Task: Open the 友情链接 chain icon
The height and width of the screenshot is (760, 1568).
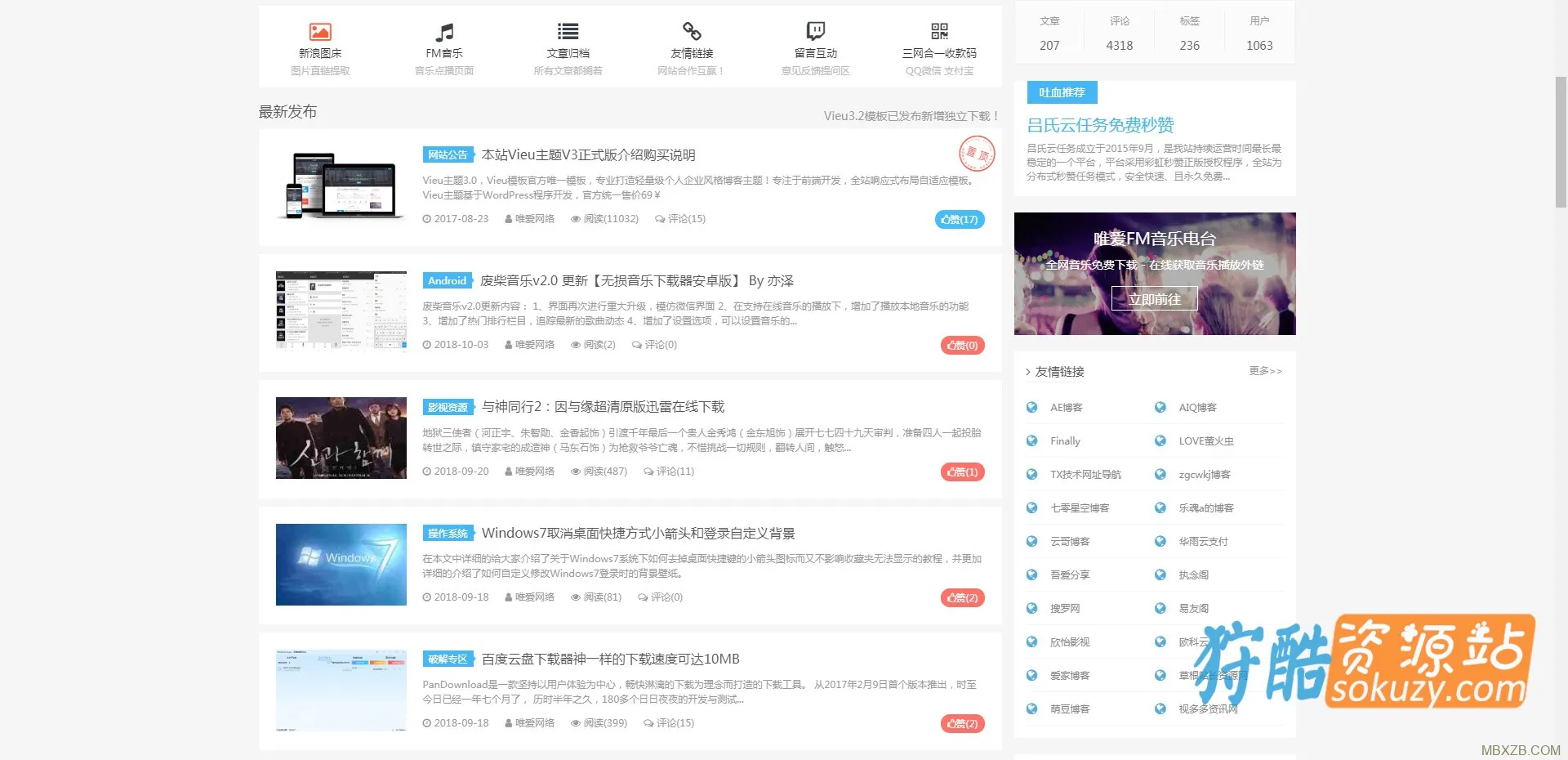Action: pyautogui.click(x=692, y=32)
